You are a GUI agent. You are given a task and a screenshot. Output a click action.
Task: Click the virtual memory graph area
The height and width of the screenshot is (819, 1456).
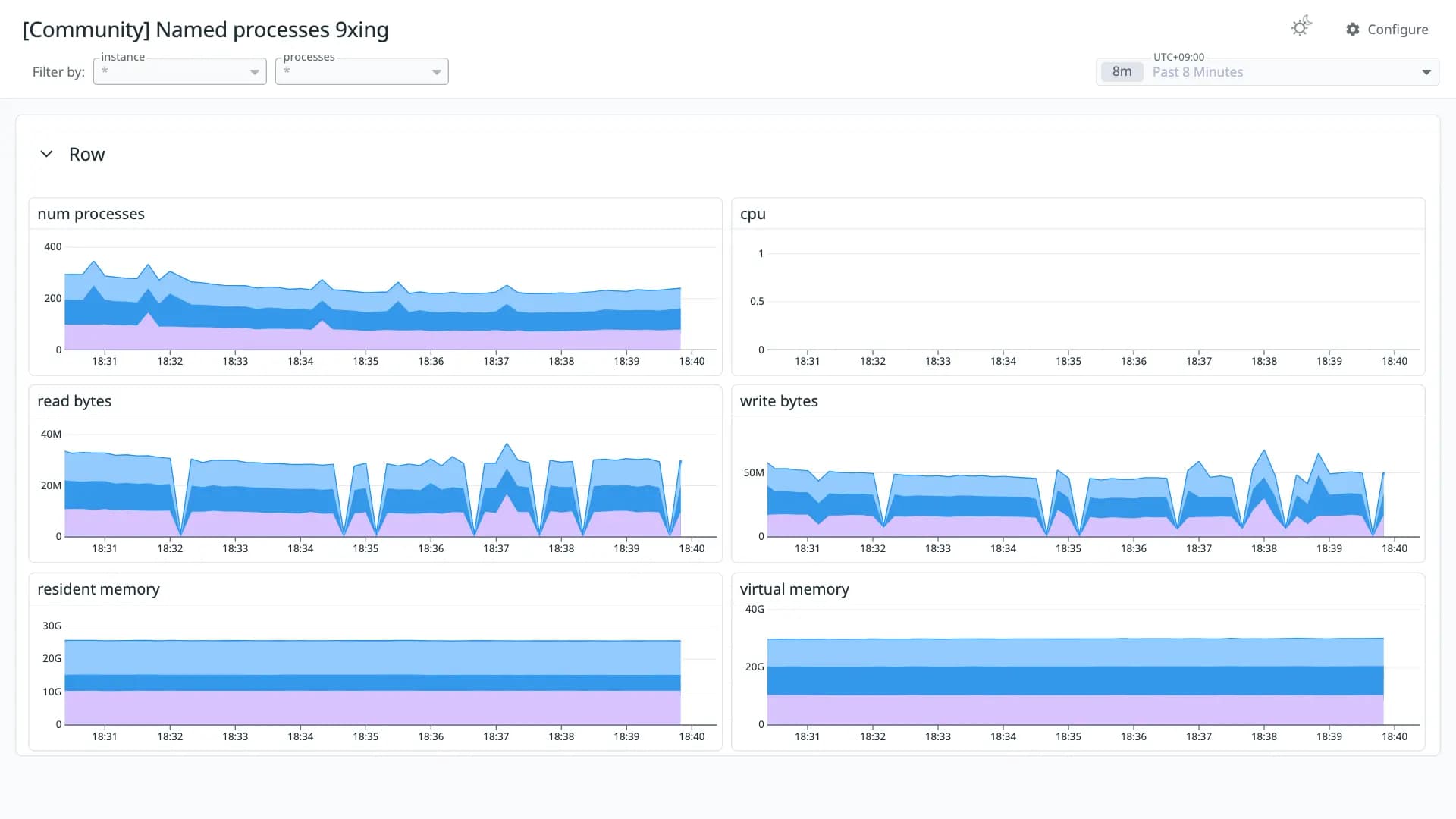click(x=1093, y=667)
